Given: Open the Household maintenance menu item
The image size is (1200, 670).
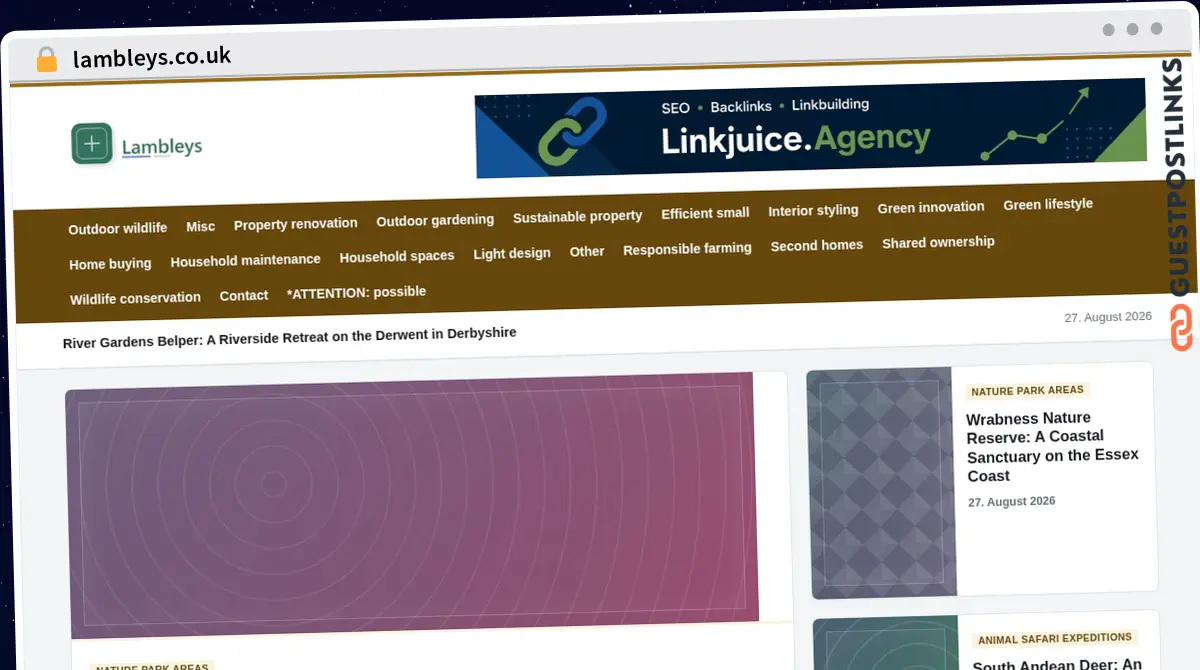Looking at the screenshot, I should click(246, 260).
